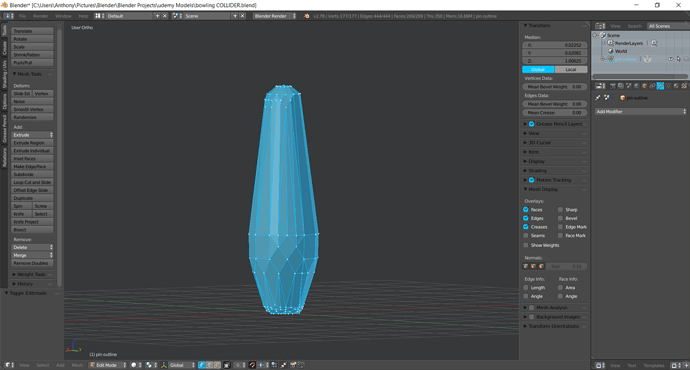Enable edge Length info checkbox
Viewport: 690px width, 370px height.
pos(526,288)
